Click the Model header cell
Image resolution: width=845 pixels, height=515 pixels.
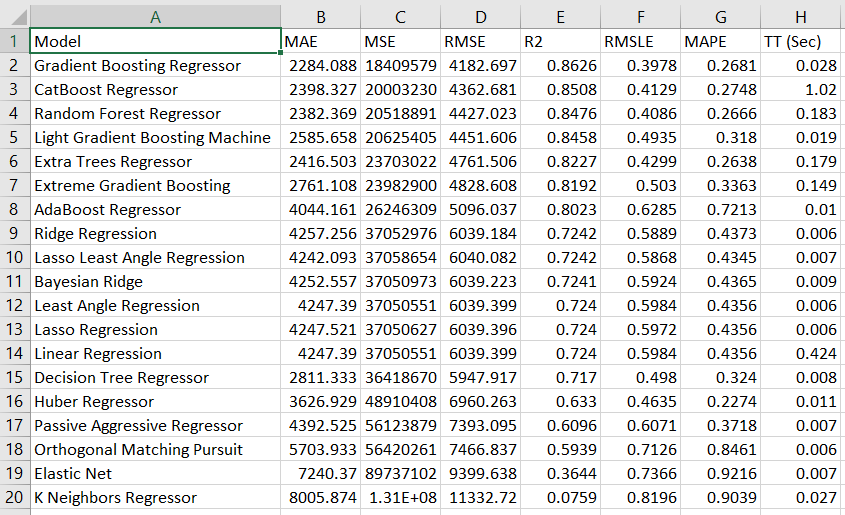tap(155, 41)
